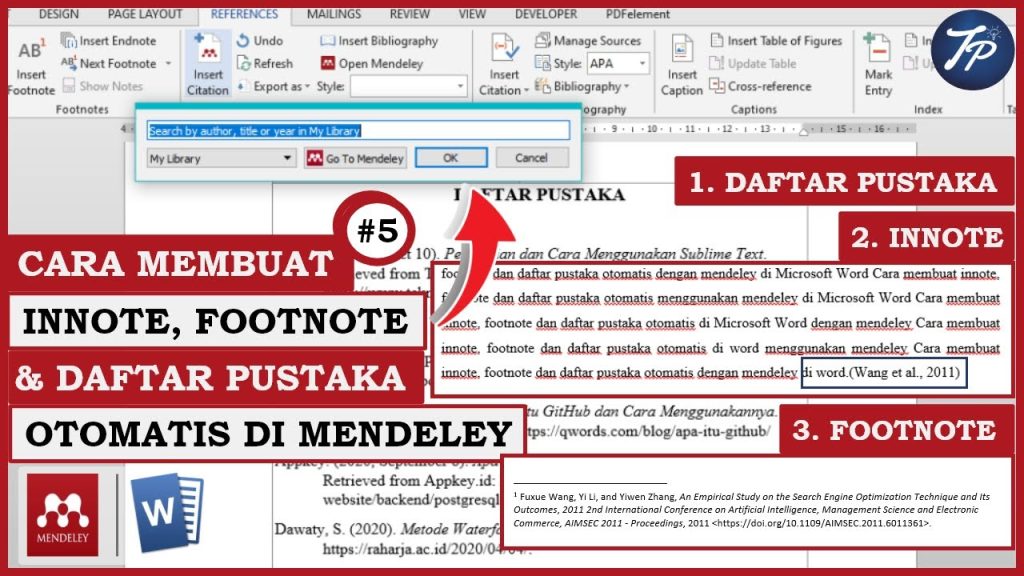Image resolution: width=1024 pixels, height=576 pixels.
Task: Click the citation search input field
Action: coord(359,131)
